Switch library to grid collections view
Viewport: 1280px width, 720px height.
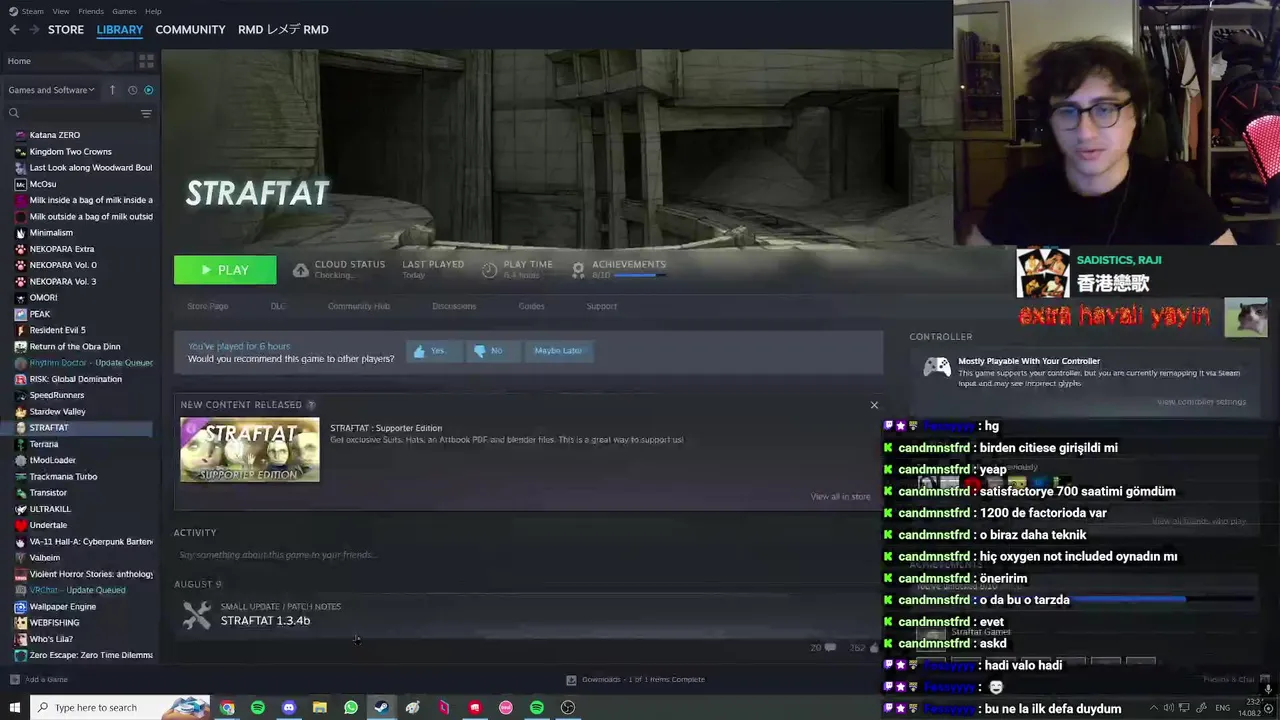(x=146, y=61)
